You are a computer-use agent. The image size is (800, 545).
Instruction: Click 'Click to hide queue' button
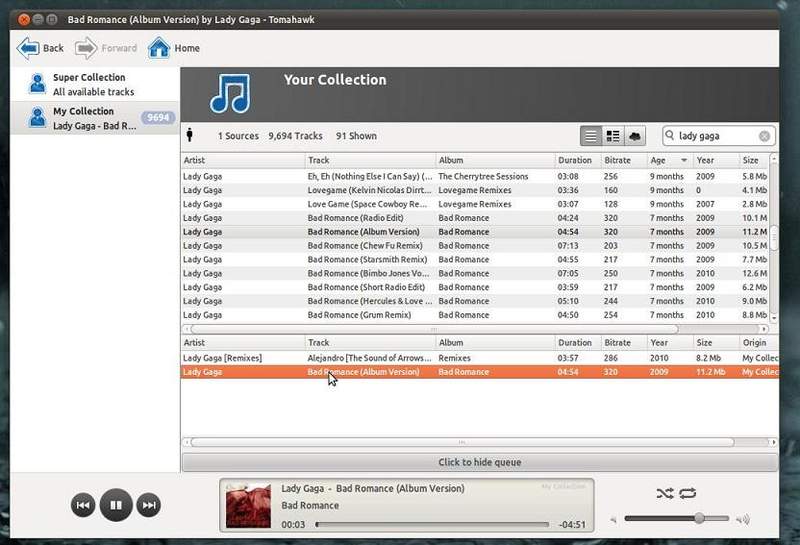[x=480, y=462]
